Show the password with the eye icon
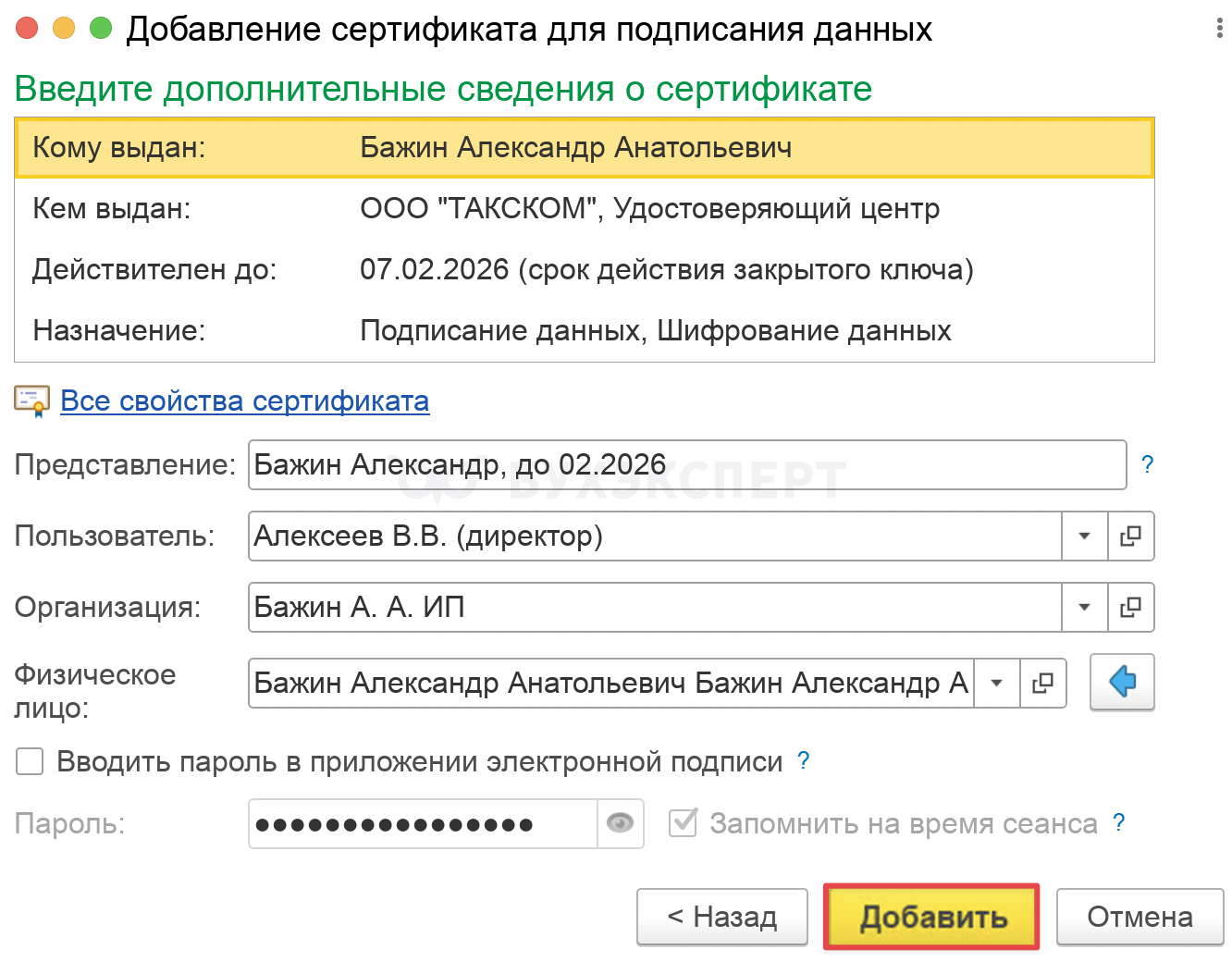1232x962 pixels. [620, 823]
